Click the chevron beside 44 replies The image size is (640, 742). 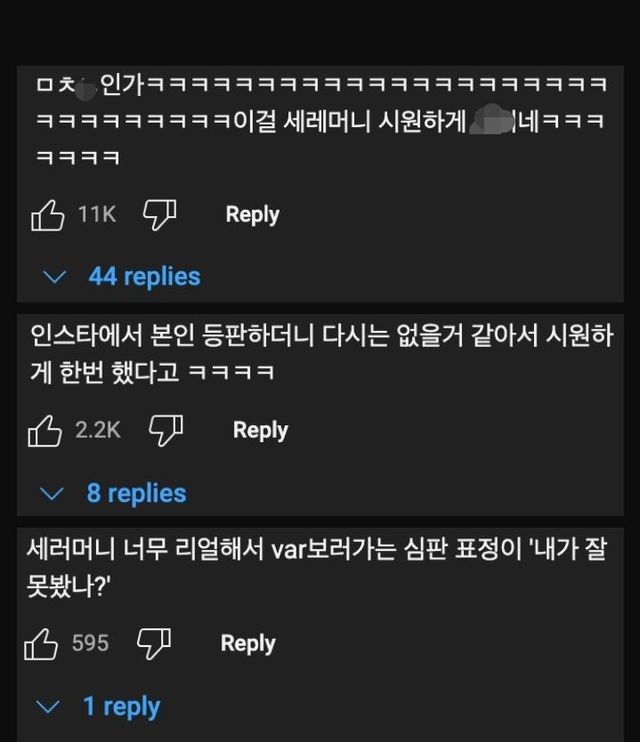point(55,277)
